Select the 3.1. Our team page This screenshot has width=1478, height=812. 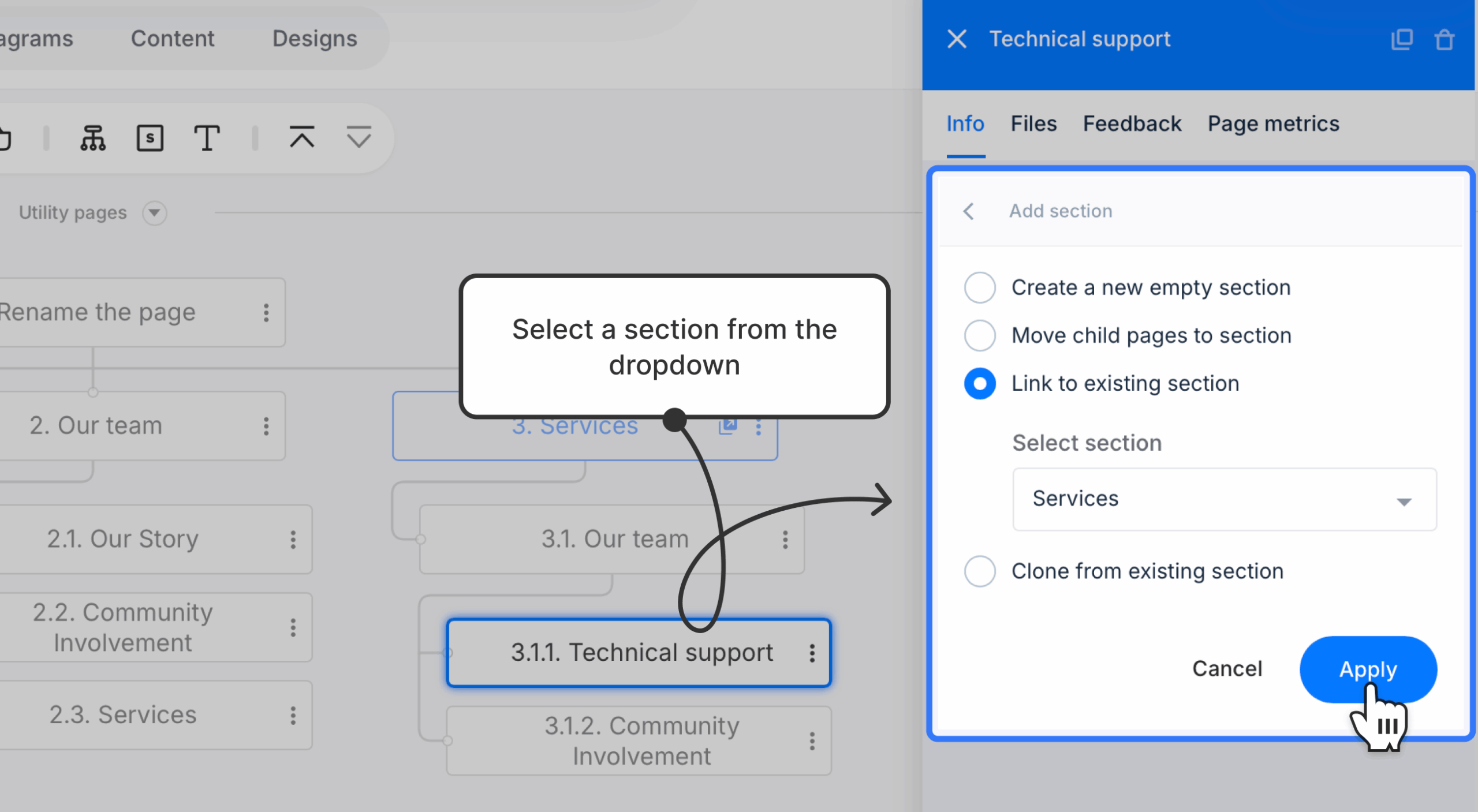(x=612, y=540)
